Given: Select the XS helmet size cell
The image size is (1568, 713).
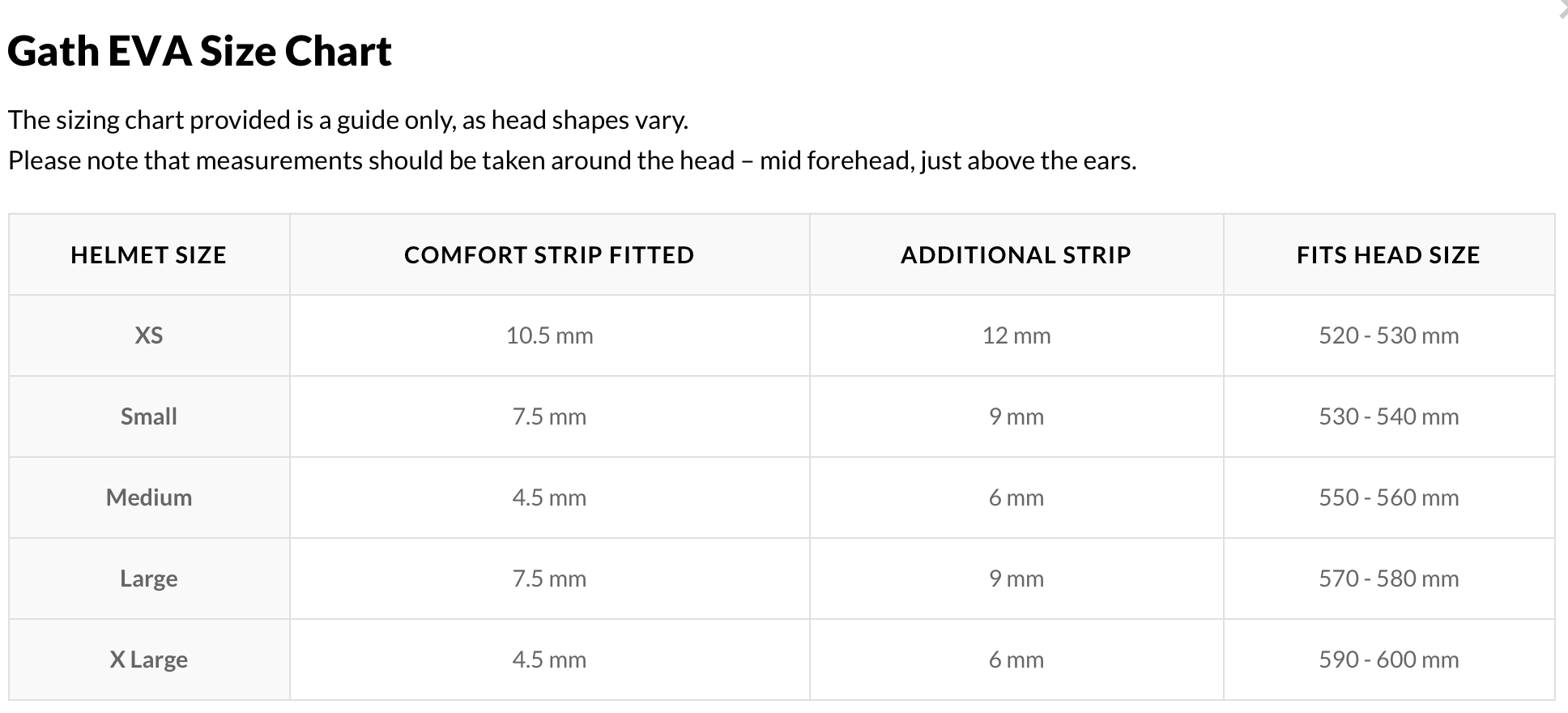Looking at the screenshot, I should pos(148,335).
